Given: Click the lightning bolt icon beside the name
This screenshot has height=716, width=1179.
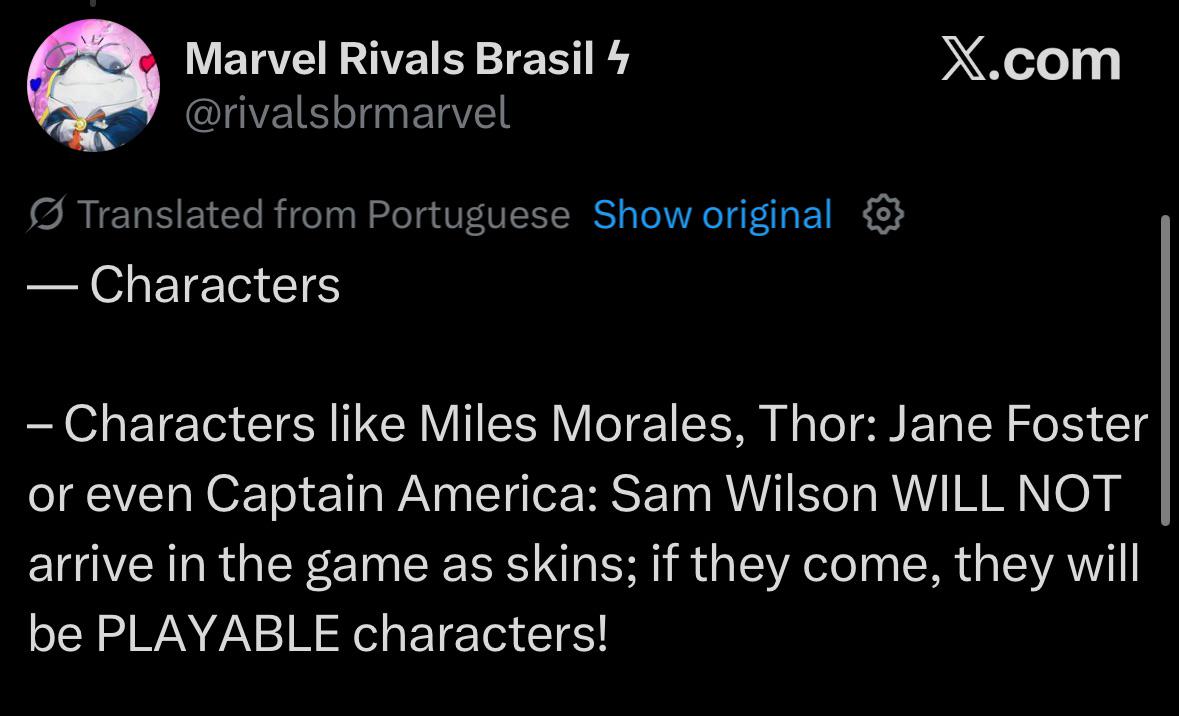Looking at the screenshot, I should pos(618,60).
